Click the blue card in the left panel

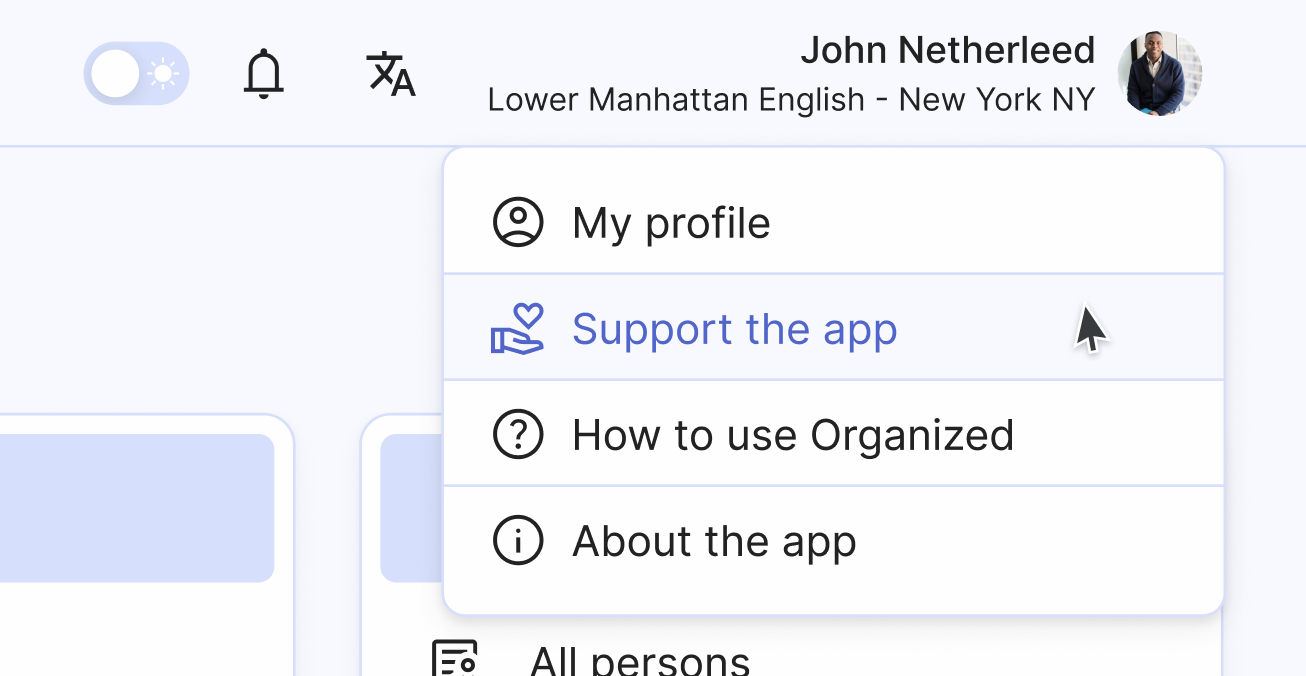click(x=135, y=508)
